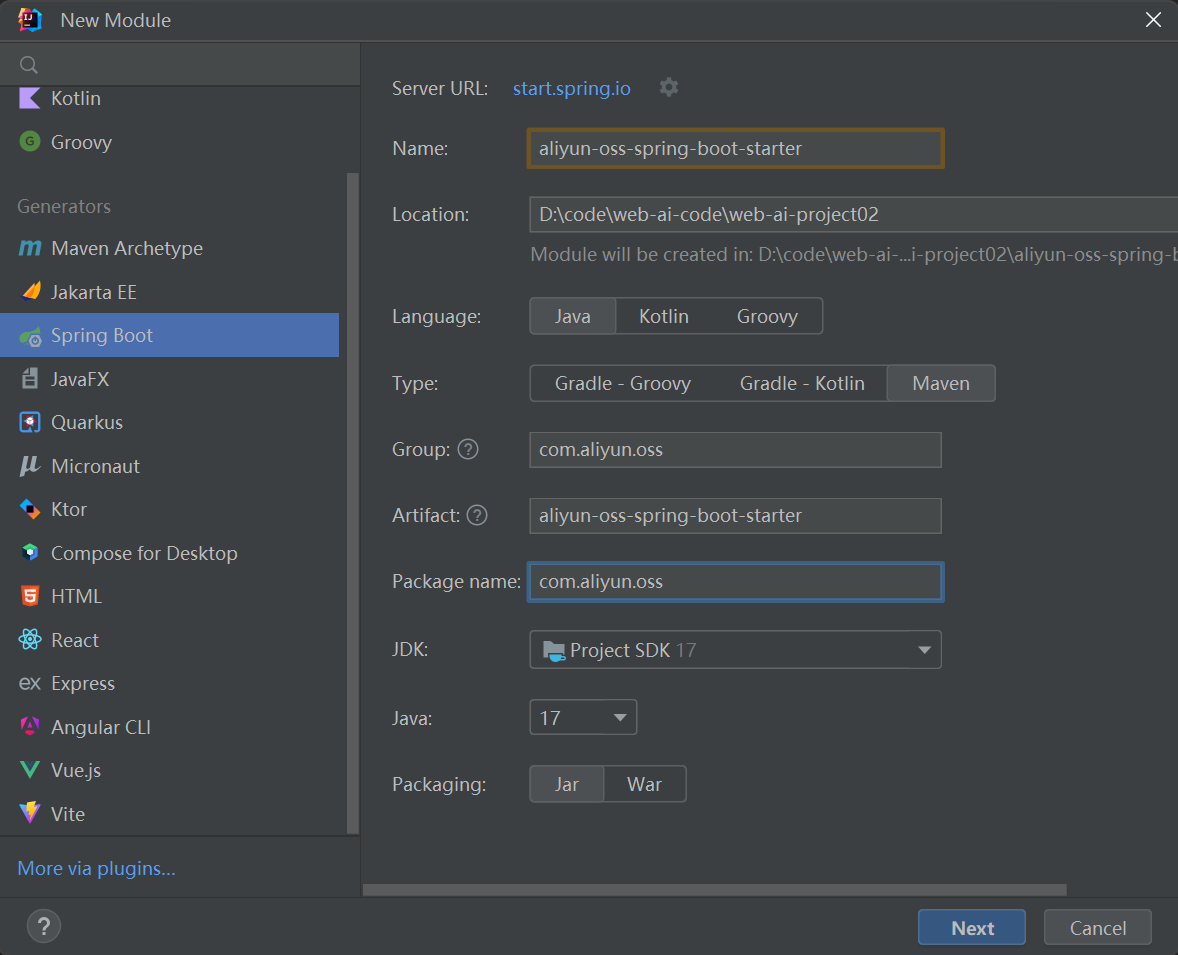This screenshot has width=1178, height=955.
Task: Open the JDK Project SDK dropdown
Action: tap(735, 650)
